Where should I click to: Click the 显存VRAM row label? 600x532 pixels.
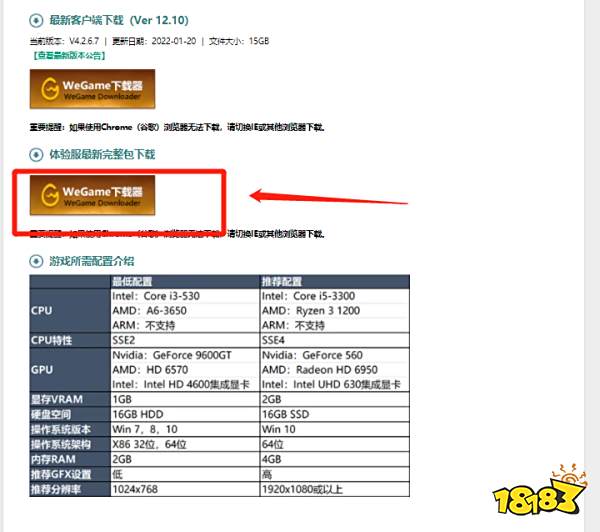[x=70, y=400]
